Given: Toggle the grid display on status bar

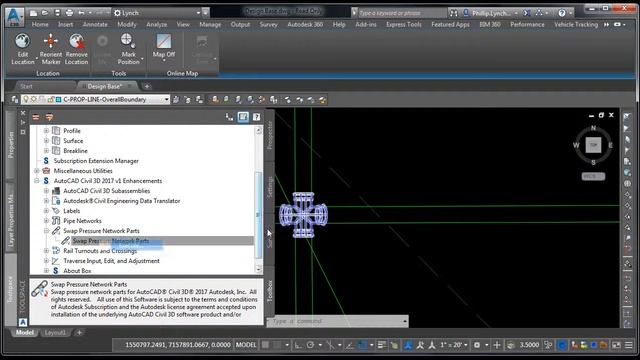Looking at the screenshot, I should pyautogui.click(x=265, y=345).
